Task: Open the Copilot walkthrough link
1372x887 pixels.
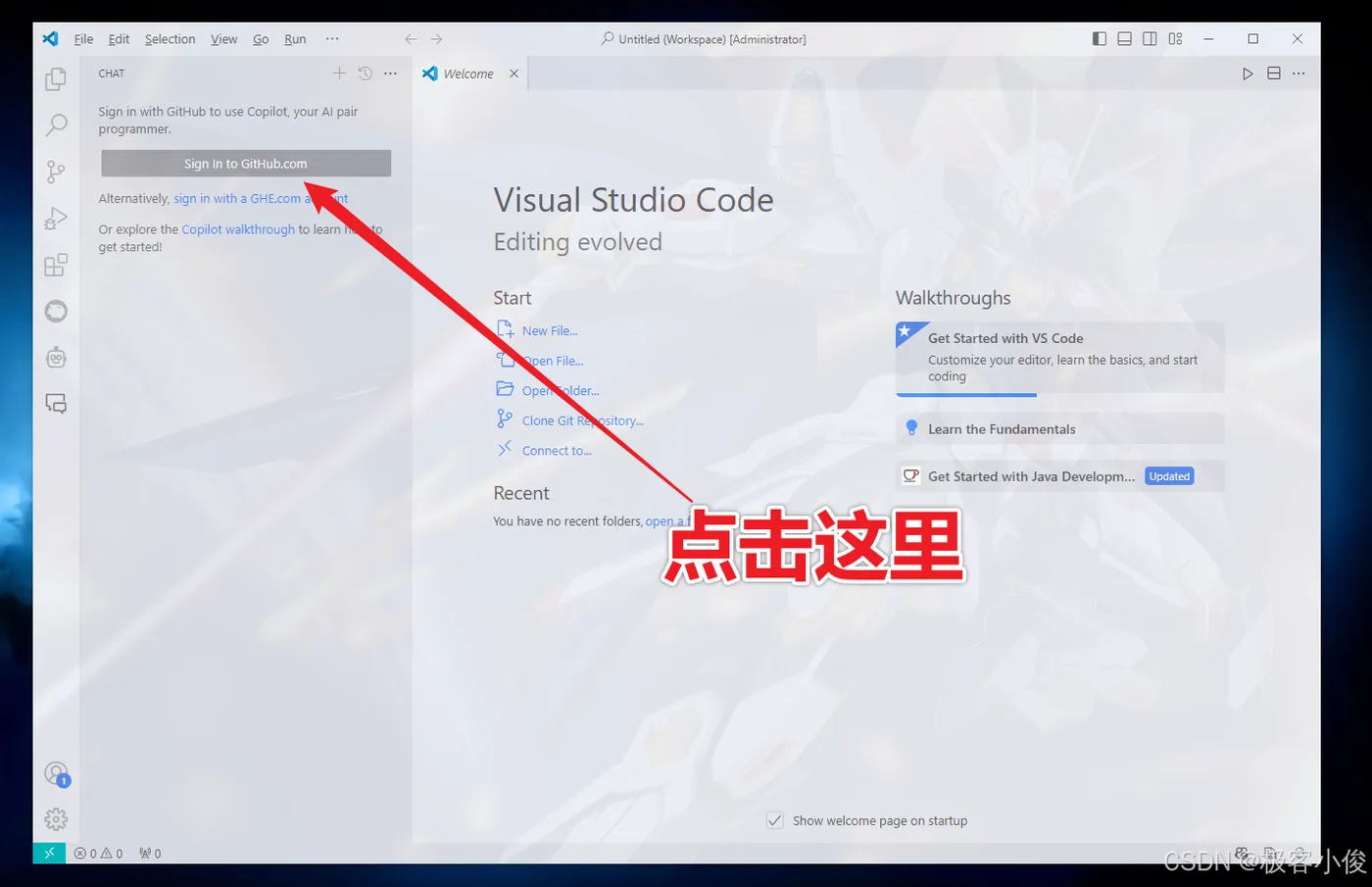Action: coord(238,229)
